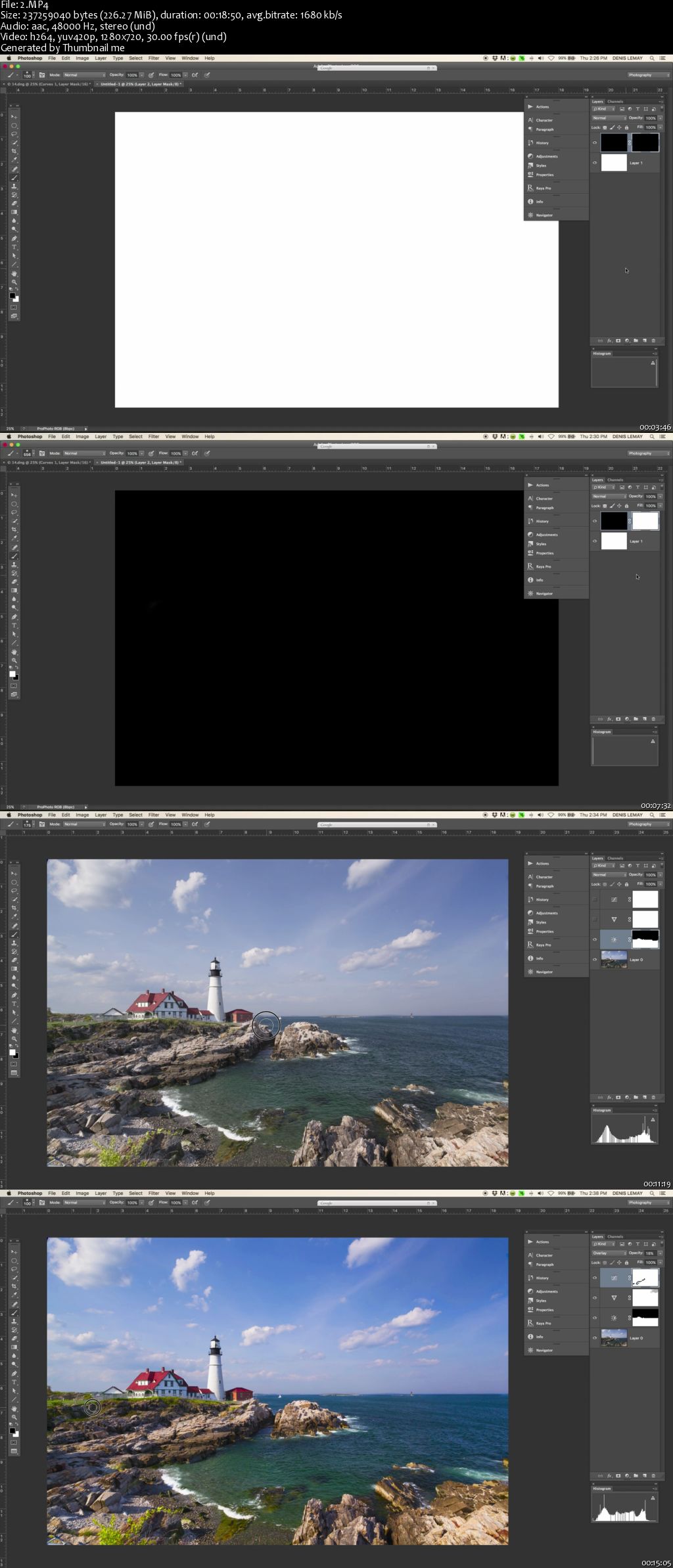Select the Crop tool in the 00:03:46 frame

click(14, 151)
